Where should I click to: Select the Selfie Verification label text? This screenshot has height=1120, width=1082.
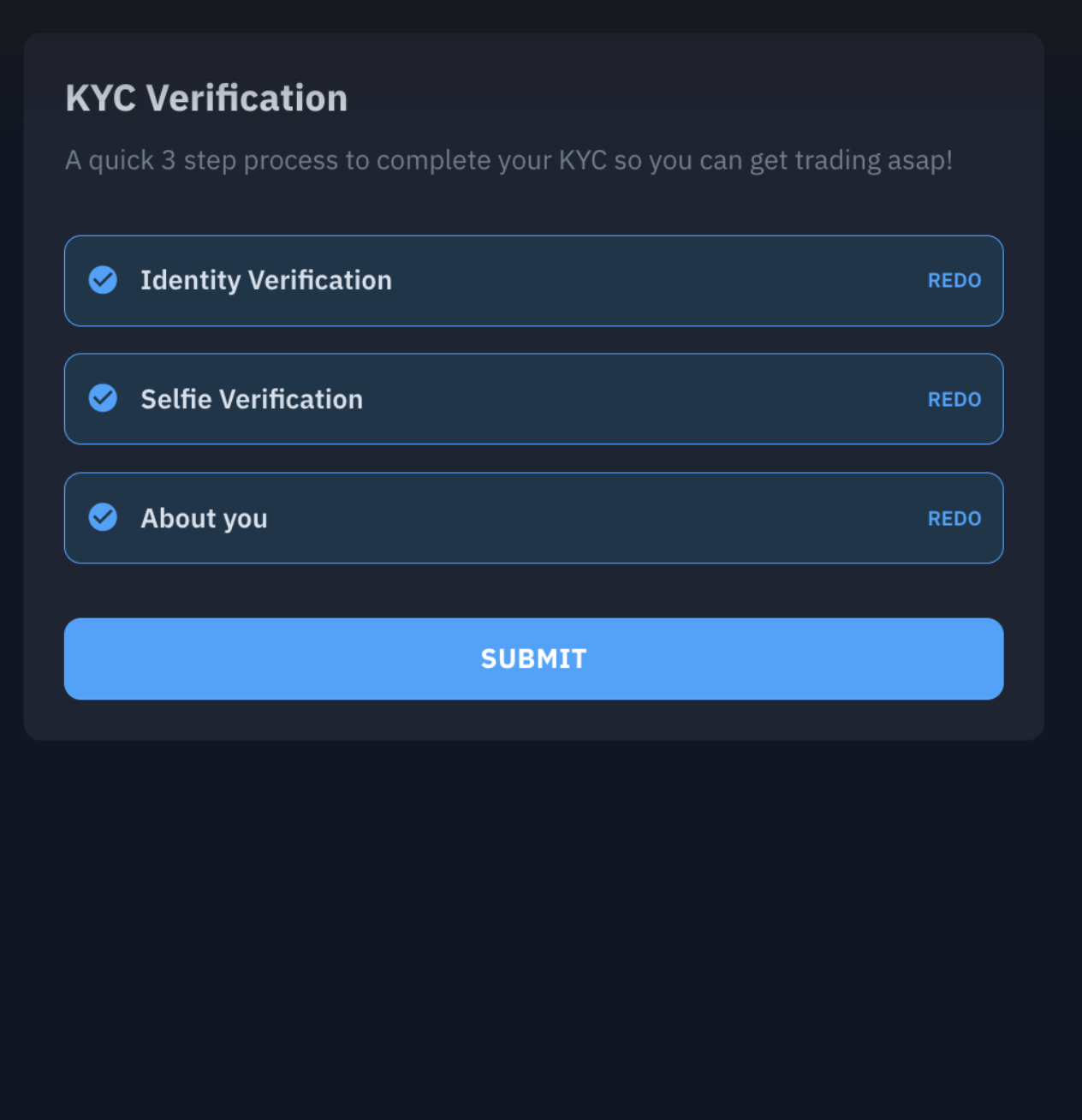click(x=252, y=400)
